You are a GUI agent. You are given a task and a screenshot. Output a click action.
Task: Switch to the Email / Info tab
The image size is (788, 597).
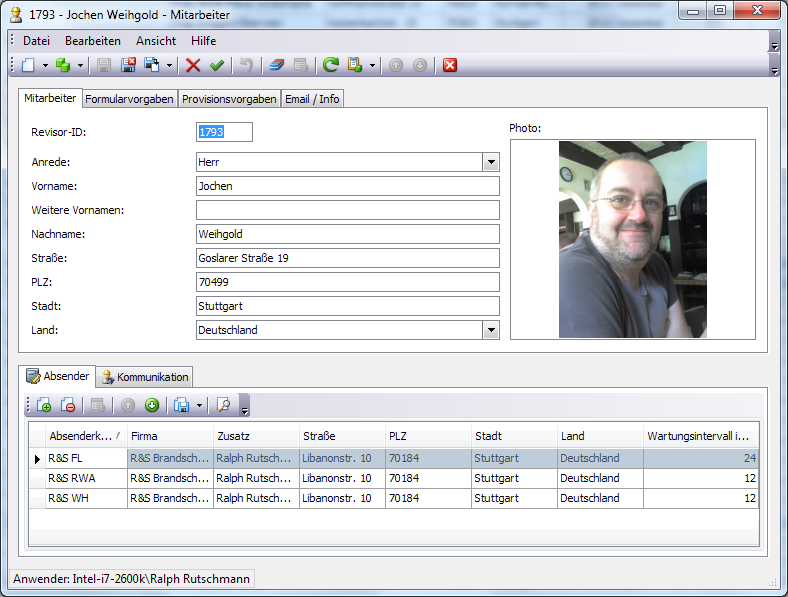312,99
